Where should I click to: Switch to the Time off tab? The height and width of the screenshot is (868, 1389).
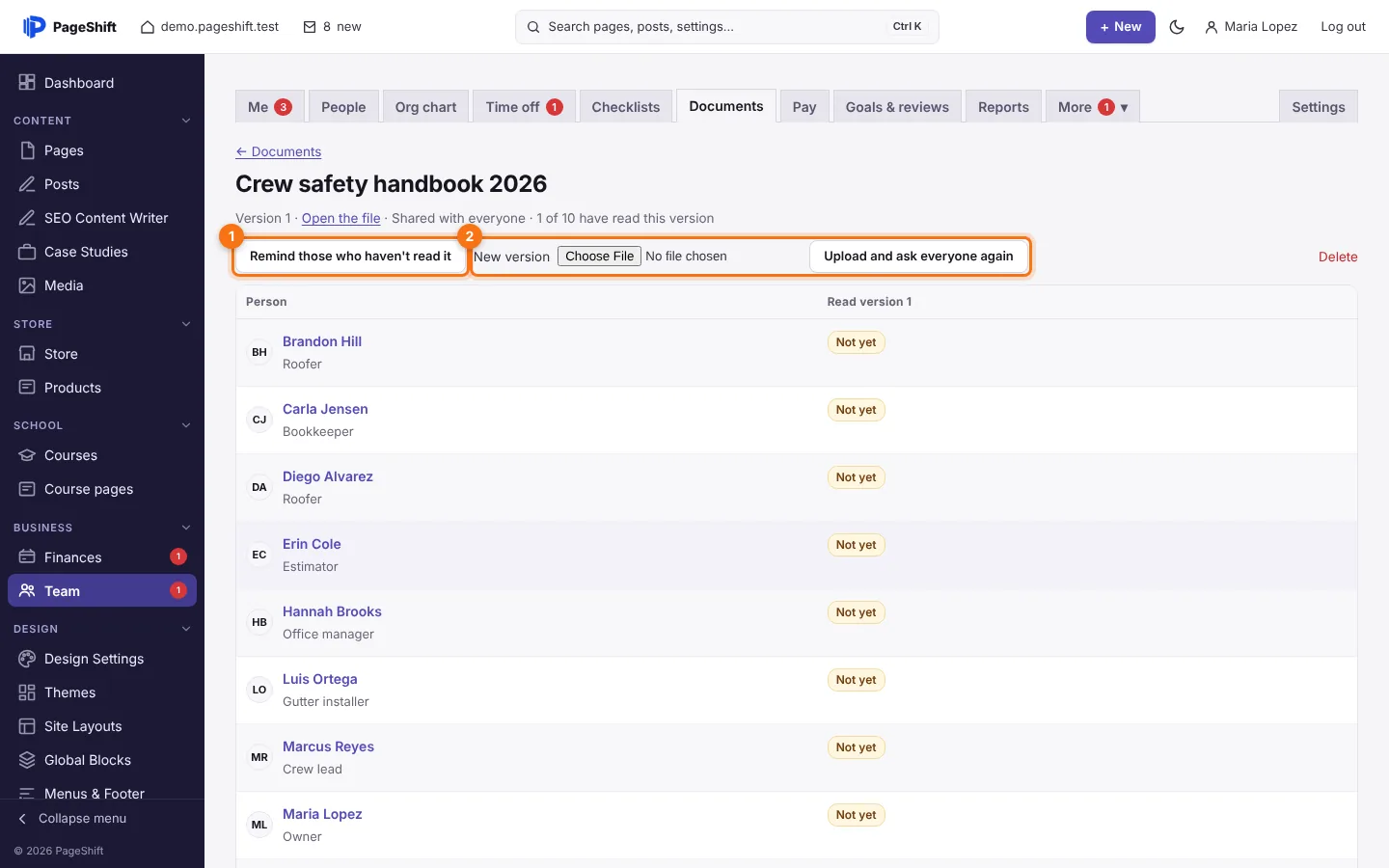[524, 107]
